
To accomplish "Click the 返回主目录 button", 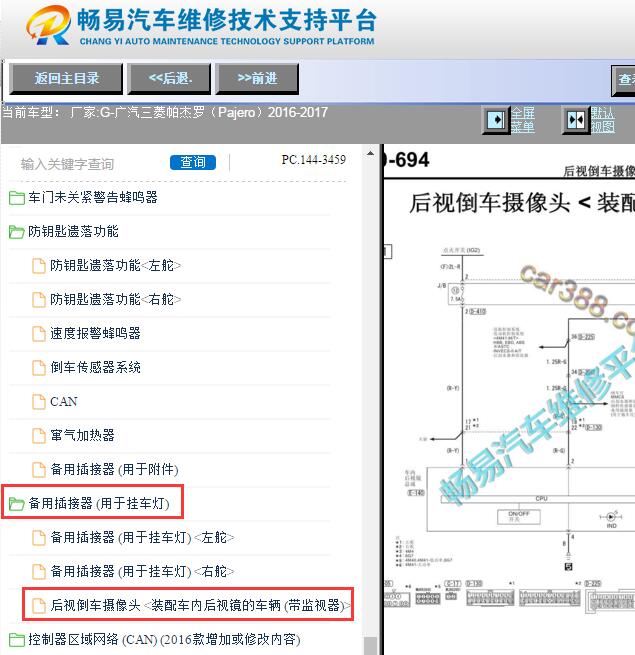I will [66, 79].
